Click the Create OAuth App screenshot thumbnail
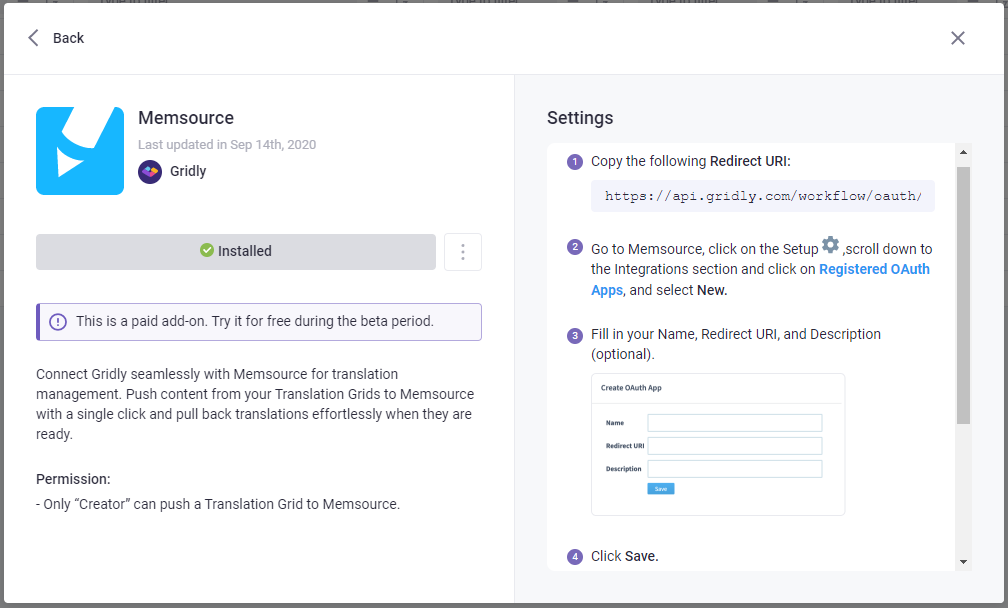The width and height of the screenshot is (1008, 608). (x=718, y=444)
